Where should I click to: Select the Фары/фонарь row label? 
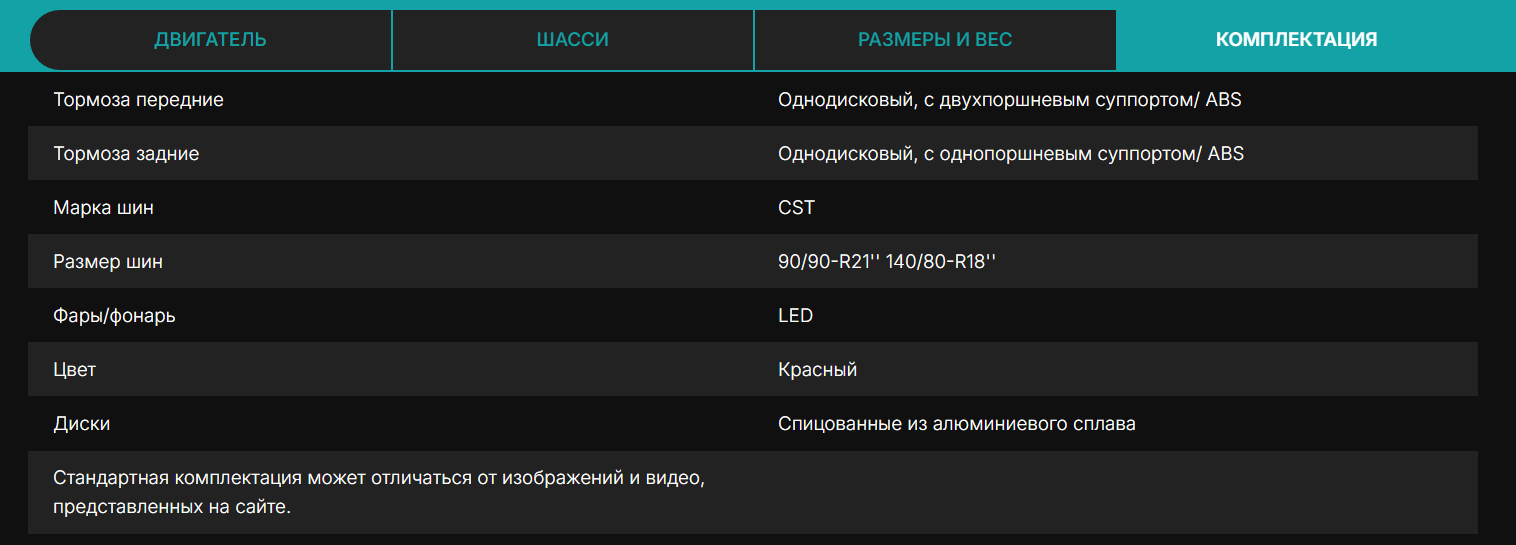(114, 316)
